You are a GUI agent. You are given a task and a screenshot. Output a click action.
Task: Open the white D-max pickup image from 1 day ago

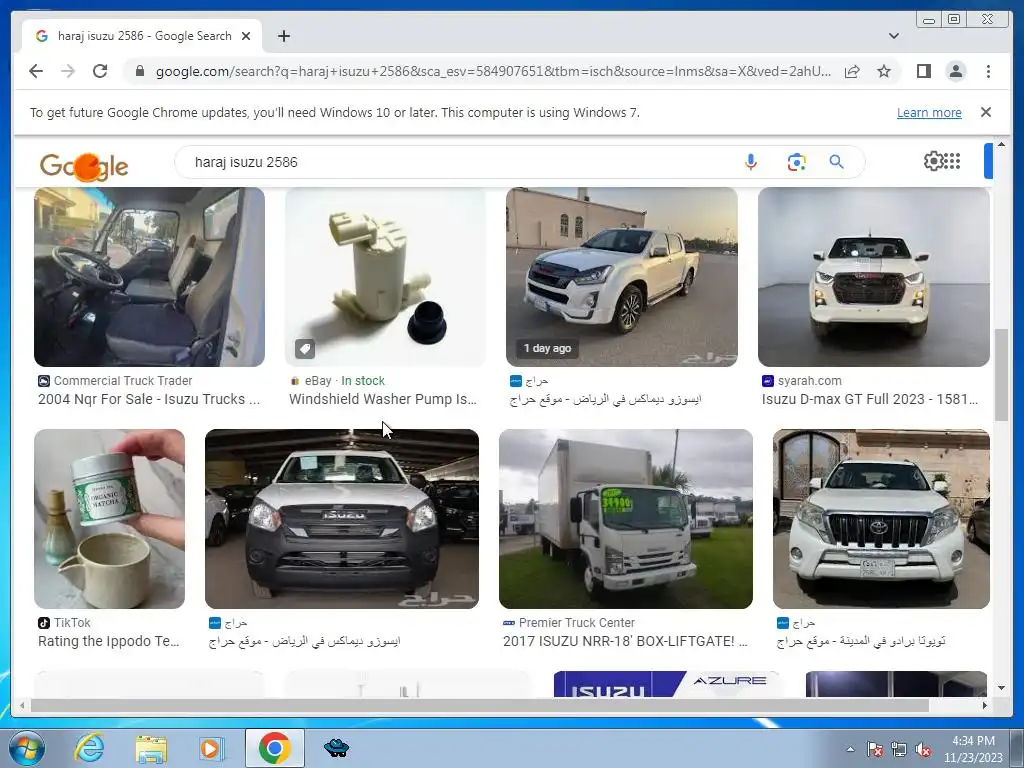point(622,277)
